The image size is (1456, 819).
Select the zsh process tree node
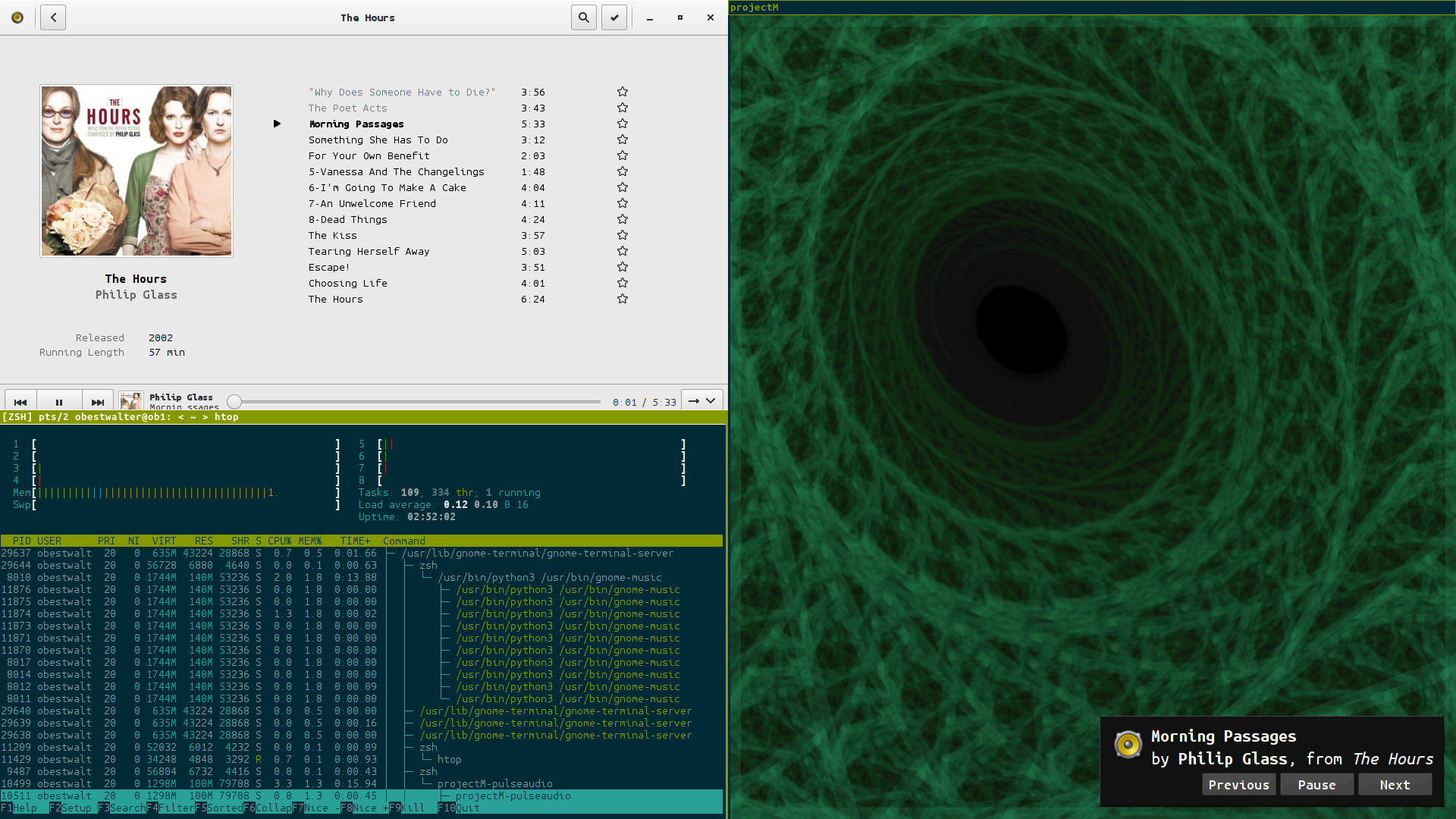click(x=428, y=566)
